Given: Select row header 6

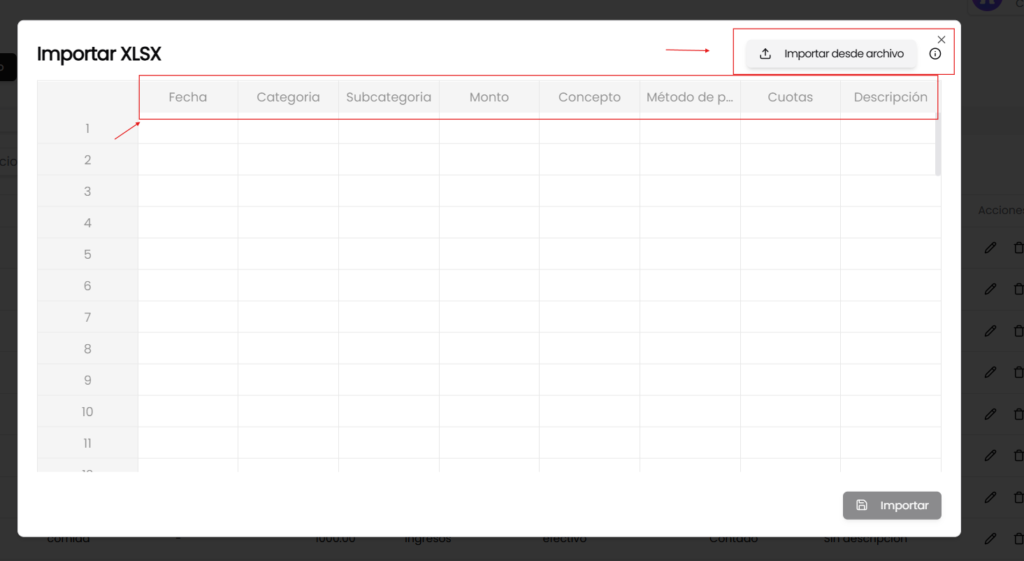Looking at the screenshot, I should click(88, 285).
